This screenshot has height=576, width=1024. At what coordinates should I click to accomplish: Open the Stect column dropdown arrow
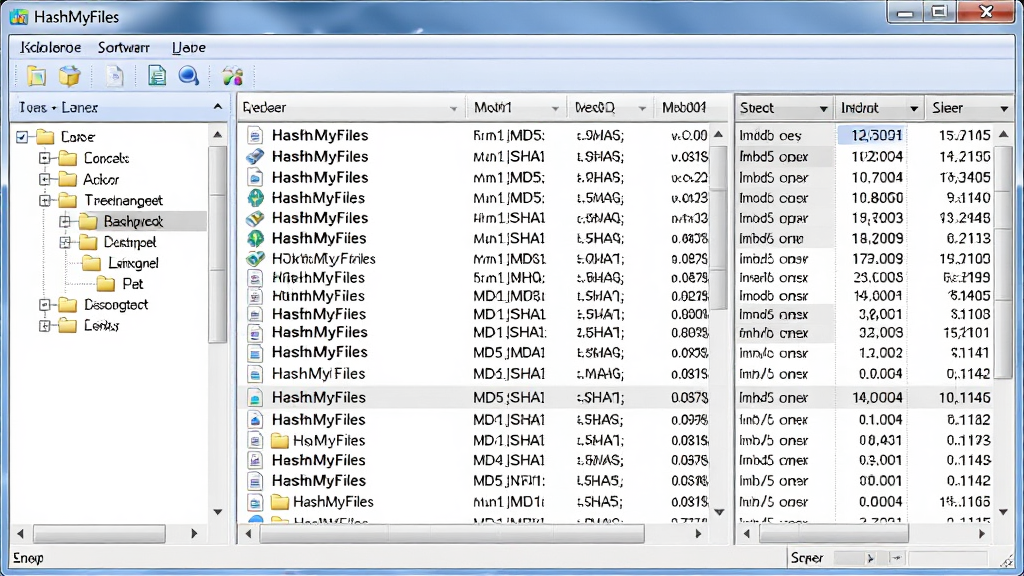click(x=824, y=108)
